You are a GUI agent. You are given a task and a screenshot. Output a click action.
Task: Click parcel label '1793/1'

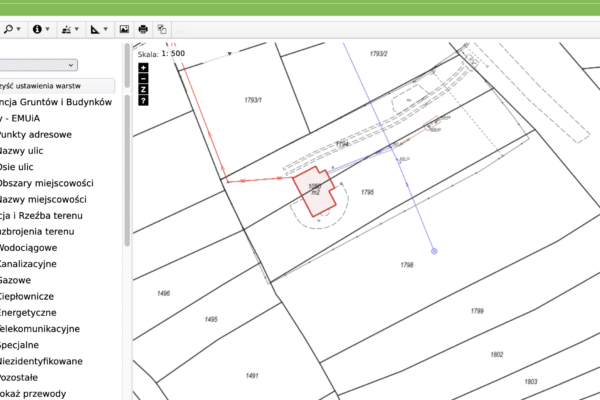coord(253,100)
